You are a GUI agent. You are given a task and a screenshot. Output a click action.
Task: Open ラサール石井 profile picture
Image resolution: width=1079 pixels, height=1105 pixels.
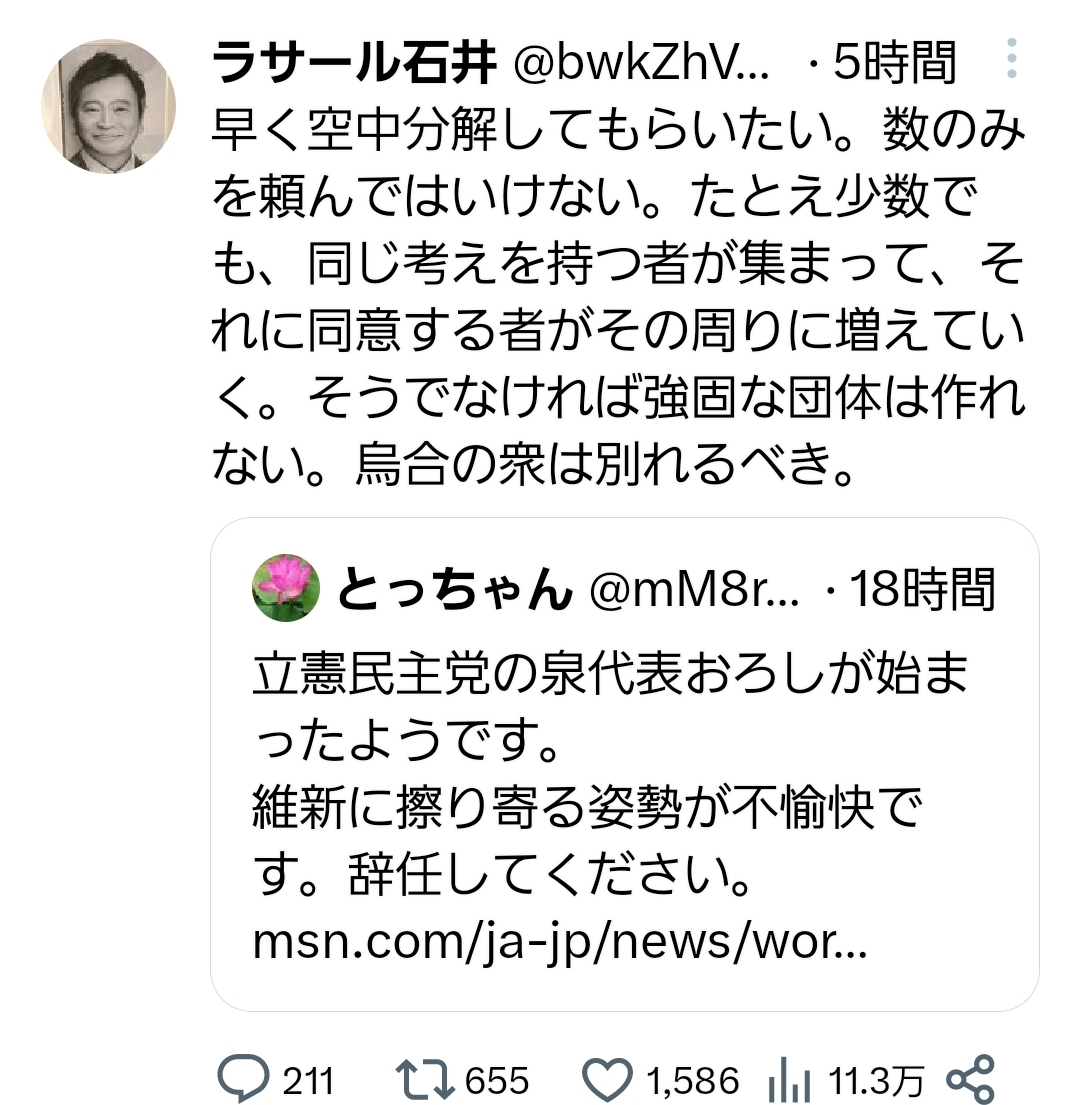coord(109,106)
